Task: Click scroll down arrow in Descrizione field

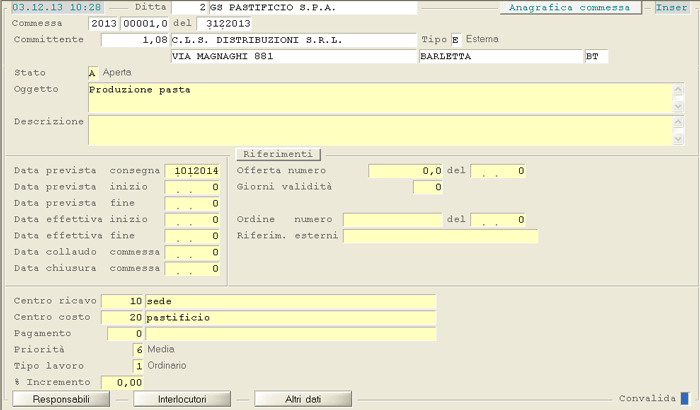Action: (678, 139)
